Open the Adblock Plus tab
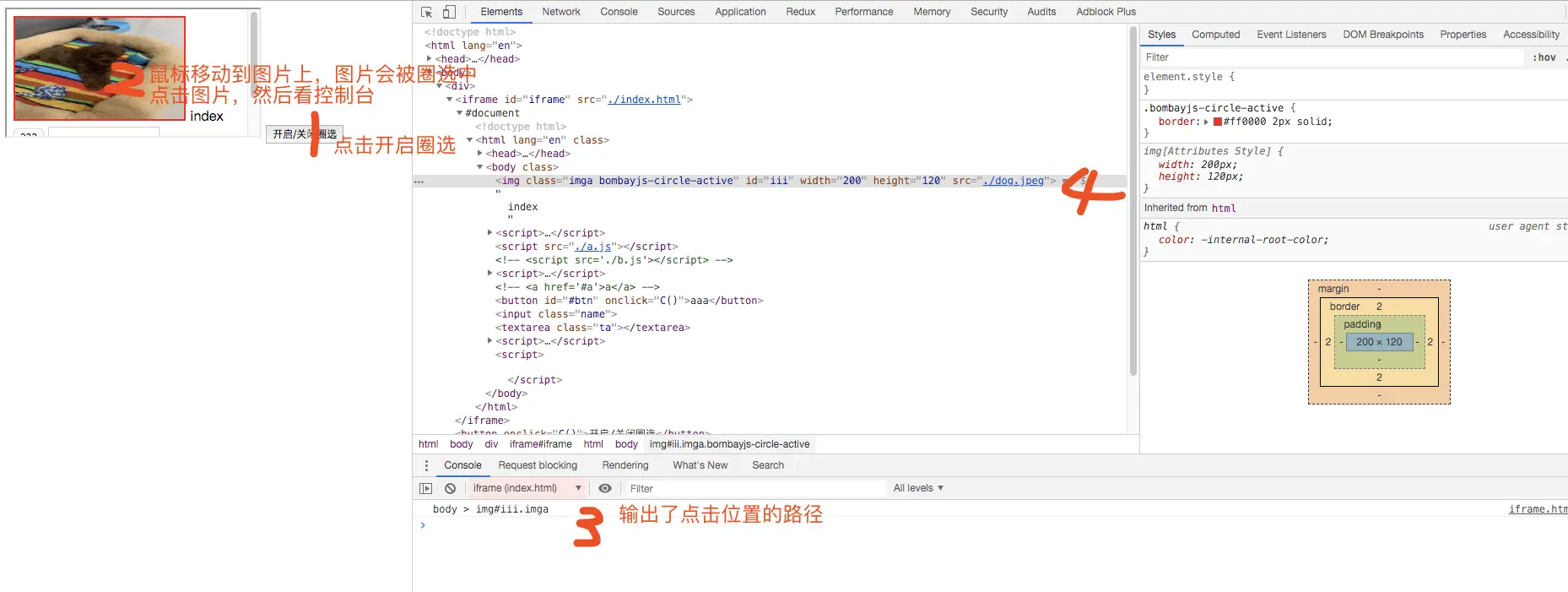The image size is (1568, 592). (1106, 12)
